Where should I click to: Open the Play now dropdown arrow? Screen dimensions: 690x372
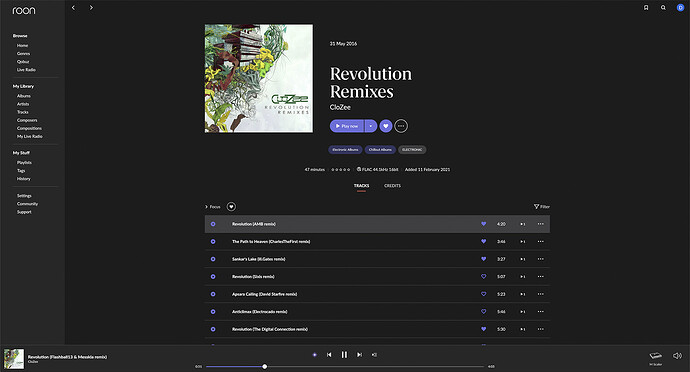coord(371,126)
